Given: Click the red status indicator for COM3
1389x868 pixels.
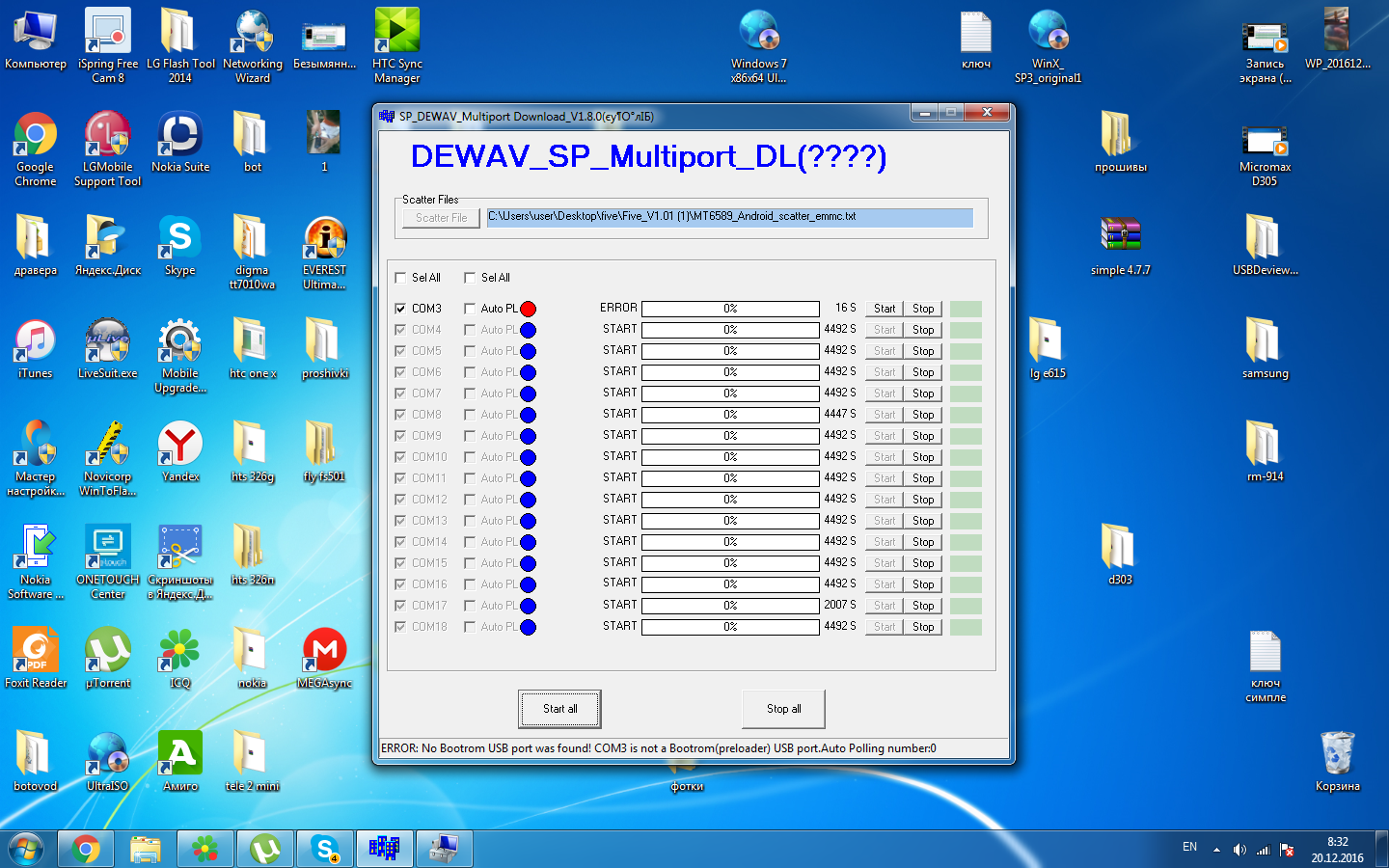Looking at the screenshot, I should tap(528, 309).
